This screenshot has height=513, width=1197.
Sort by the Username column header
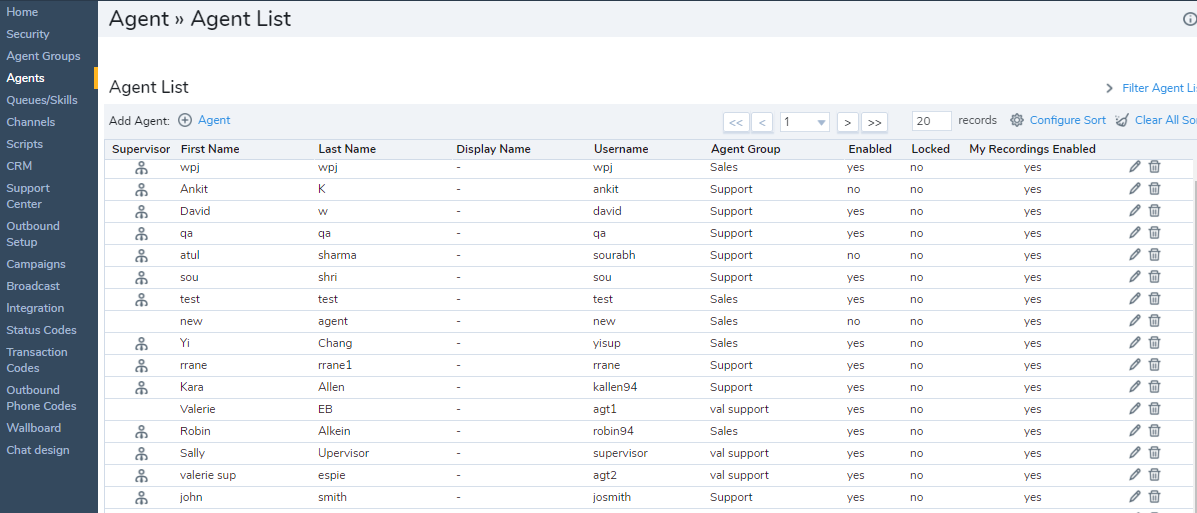pos(621,150)
